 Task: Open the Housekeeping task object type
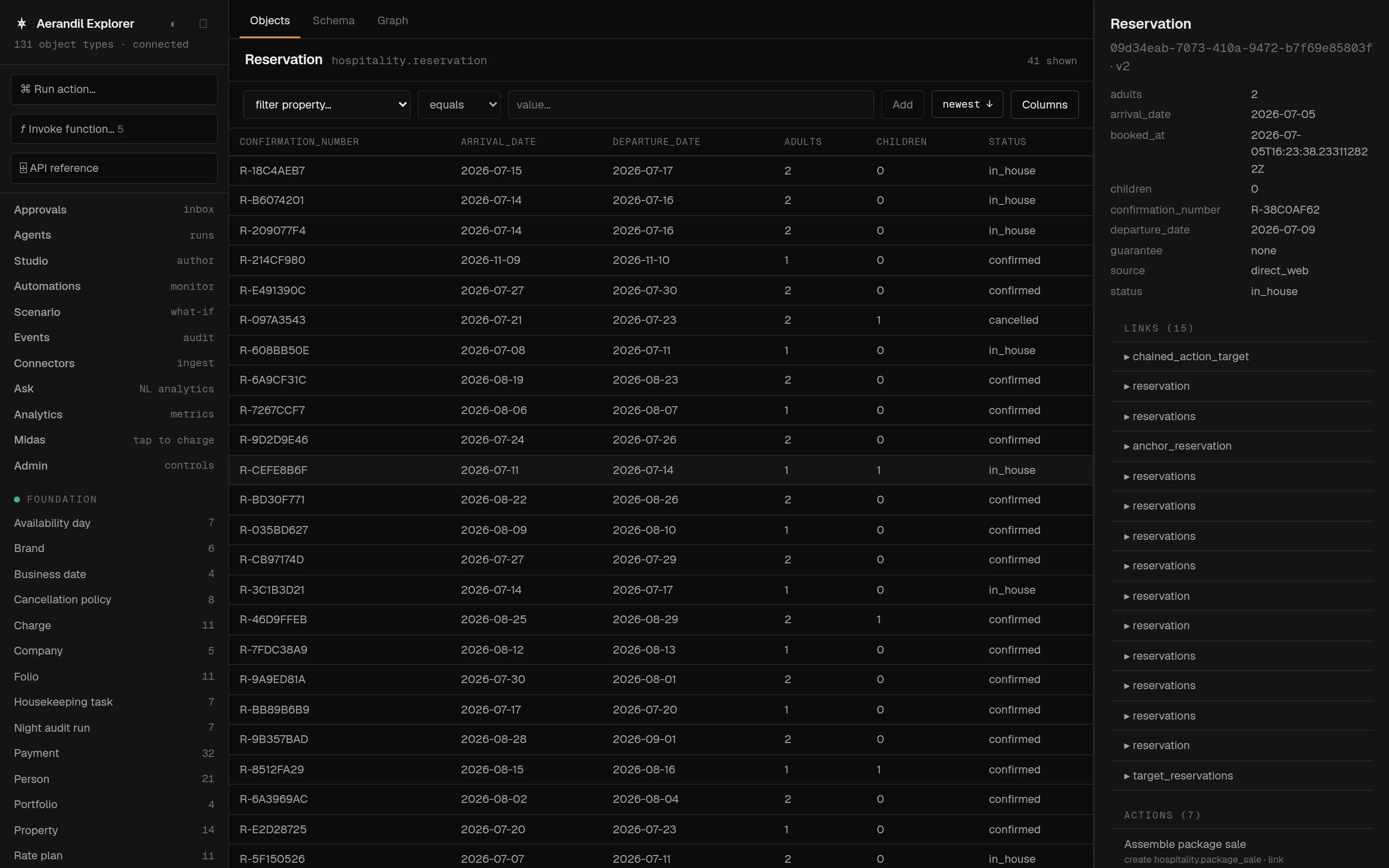(114, 702)
